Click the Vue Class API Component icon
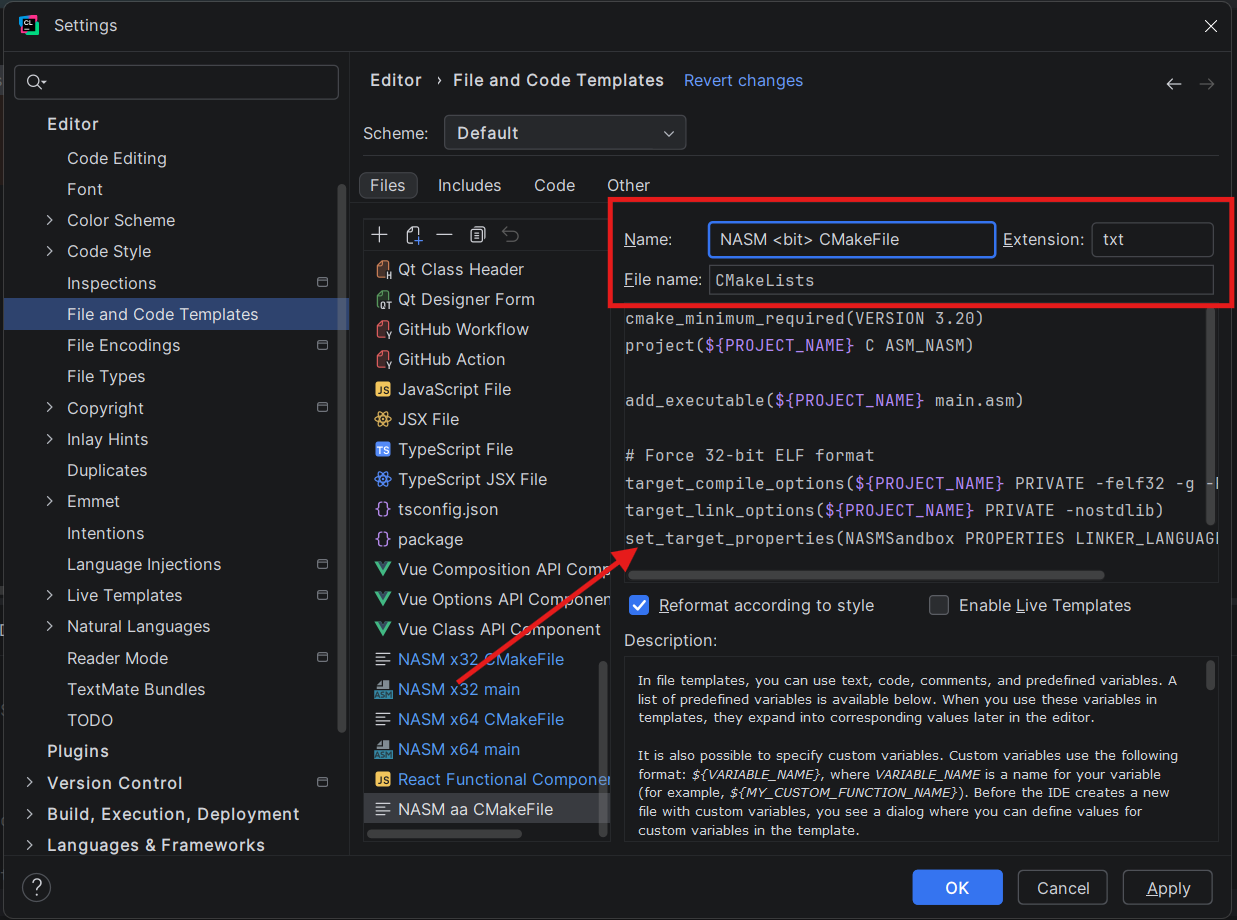Screen dimensions: 1237x920 [x=383, y=629]
